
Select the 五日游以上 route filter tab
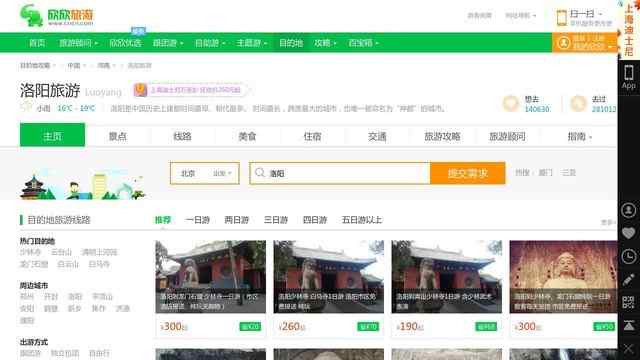362,220
